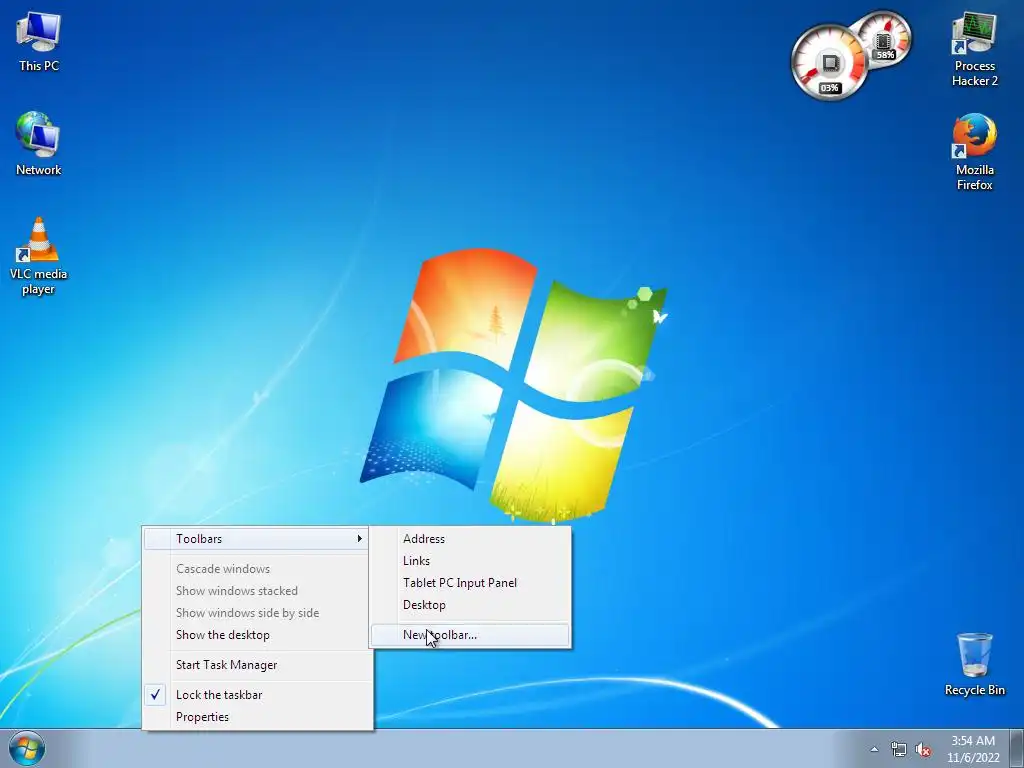
Task: Click the memory usage meter gadget
Action: pyautogui.click(x=885, y=39)
